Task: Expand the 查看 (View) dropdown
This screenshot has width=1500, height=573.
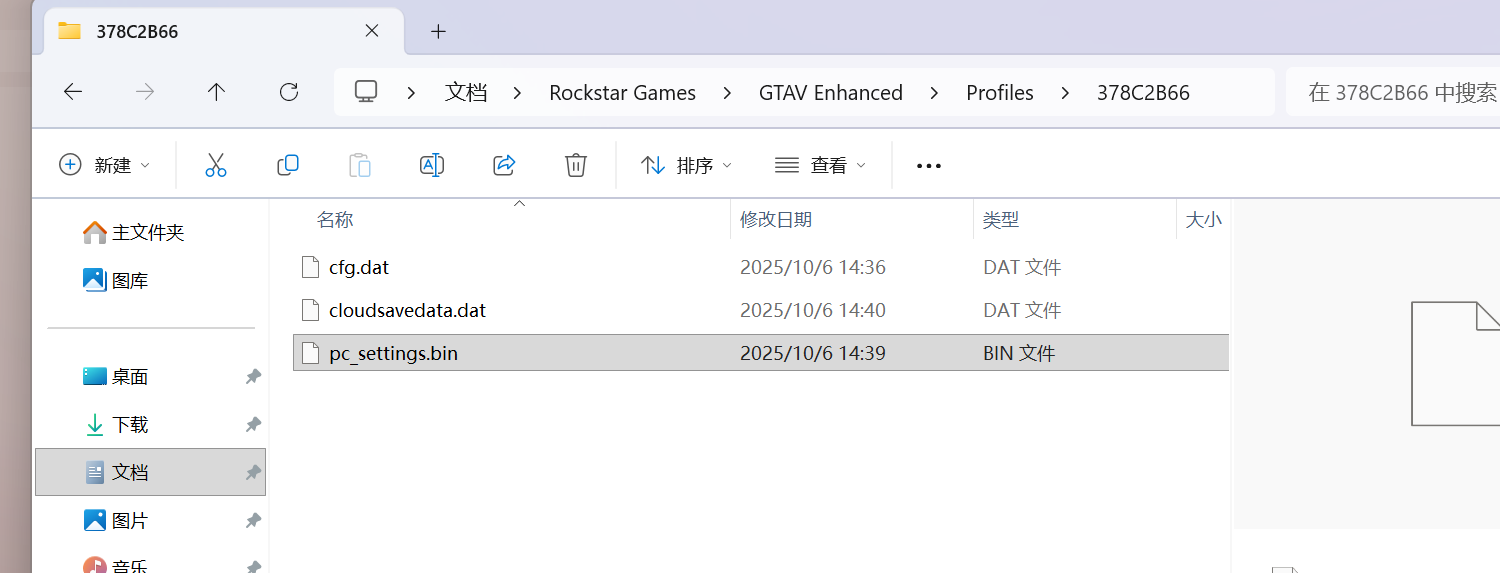Action: coord(820,165)
